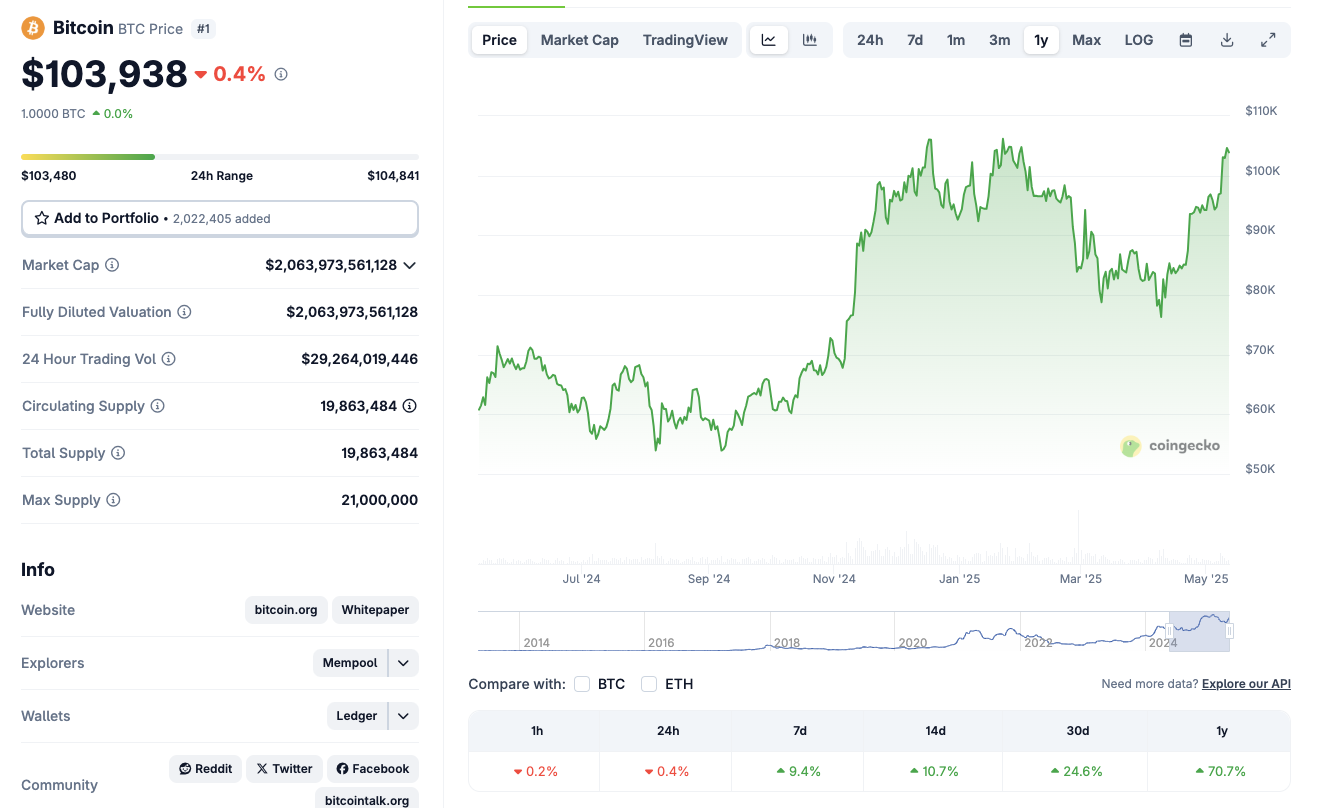Show Circulating Supply label info icon
Screen dimensions: 1340x808
[157, 406]
